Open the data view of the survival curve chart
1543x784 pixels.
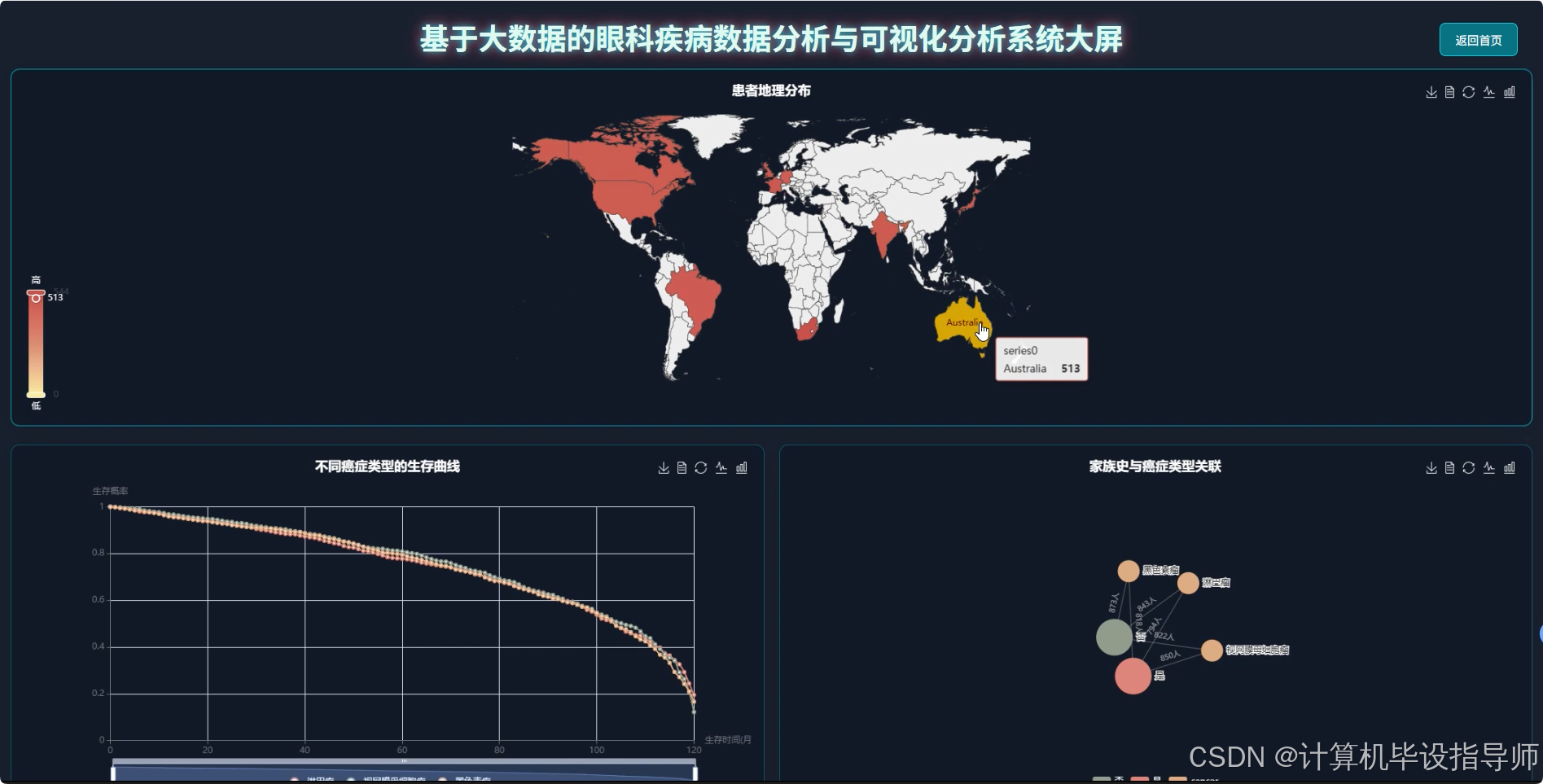pyautogui.click(x=682, y=467)
